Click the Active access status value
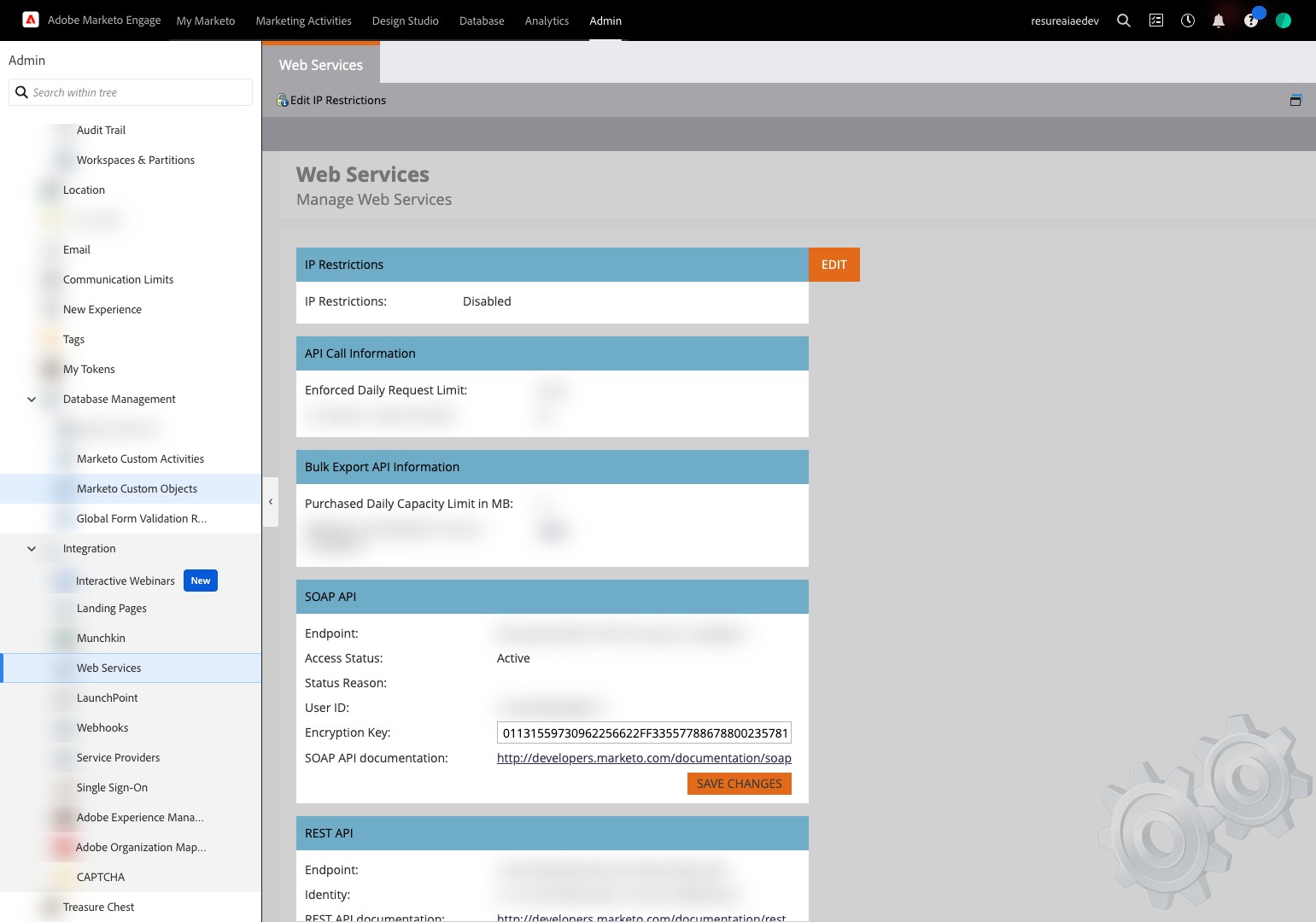The image size is (1316, 922). tap(513, 658)
